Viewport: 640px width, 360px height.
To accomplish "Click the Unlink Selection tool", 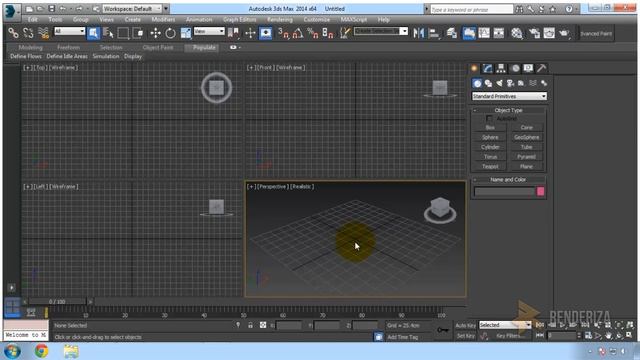I will [x=28, y=33].
